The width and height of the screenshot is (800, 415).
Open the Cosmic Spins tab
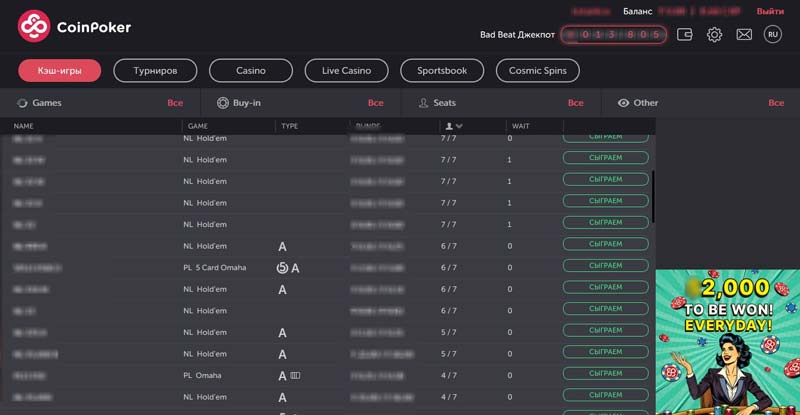[537, 71]
